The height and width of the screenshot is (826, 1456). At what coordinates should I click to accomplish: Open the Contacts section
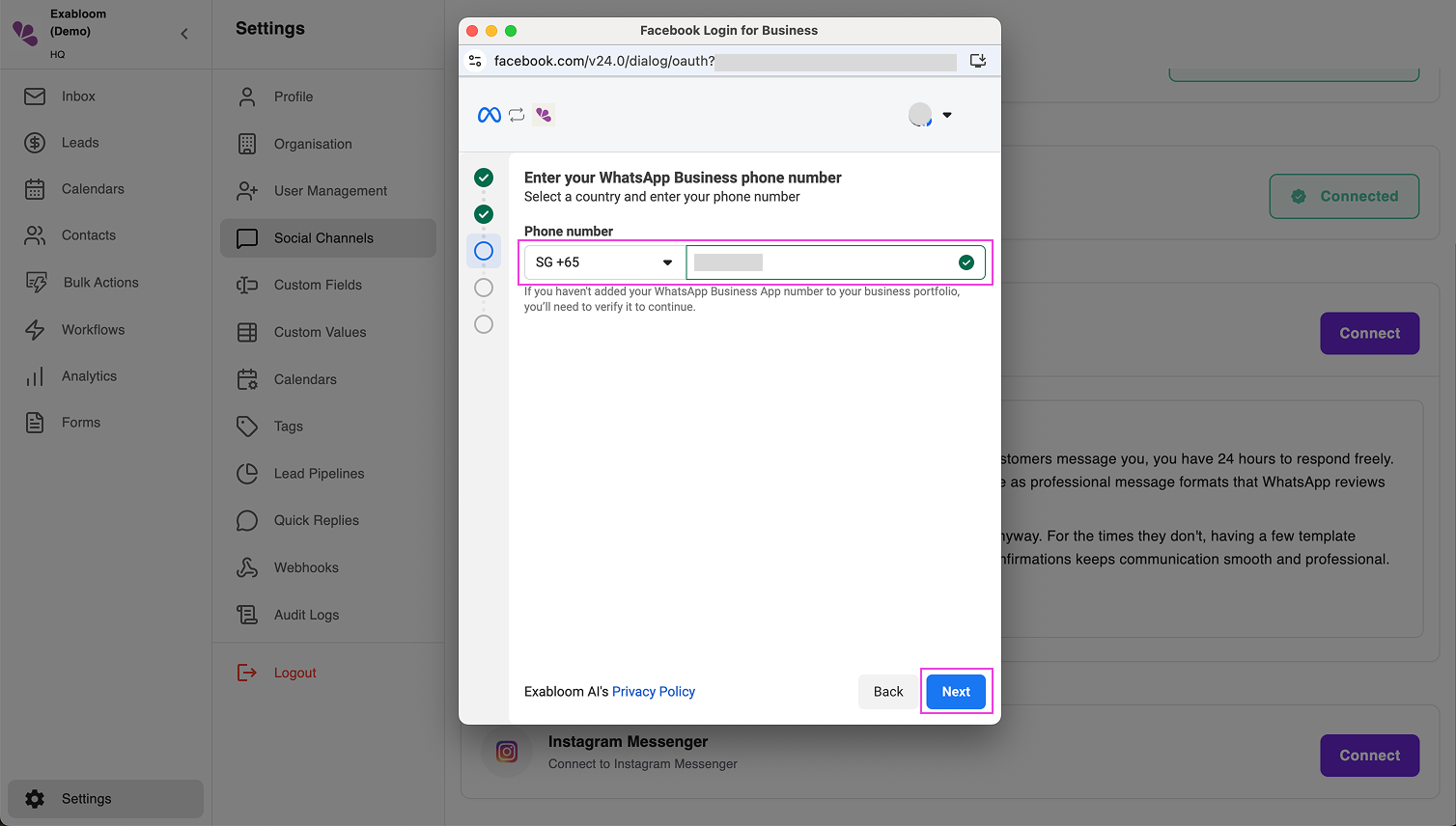coord(88,234)
